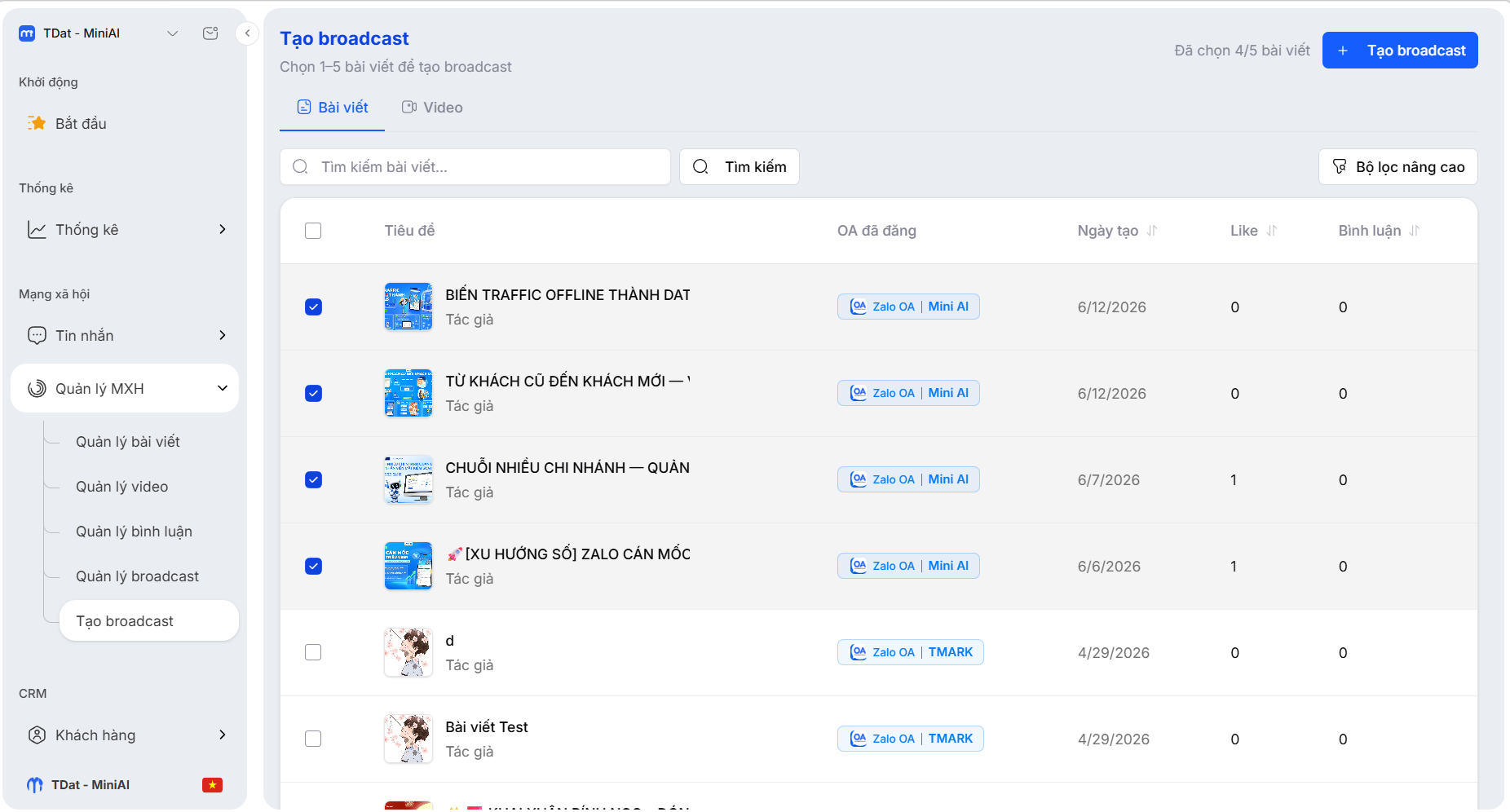Click the star icon next to Bắt đầu

(37, 123)
